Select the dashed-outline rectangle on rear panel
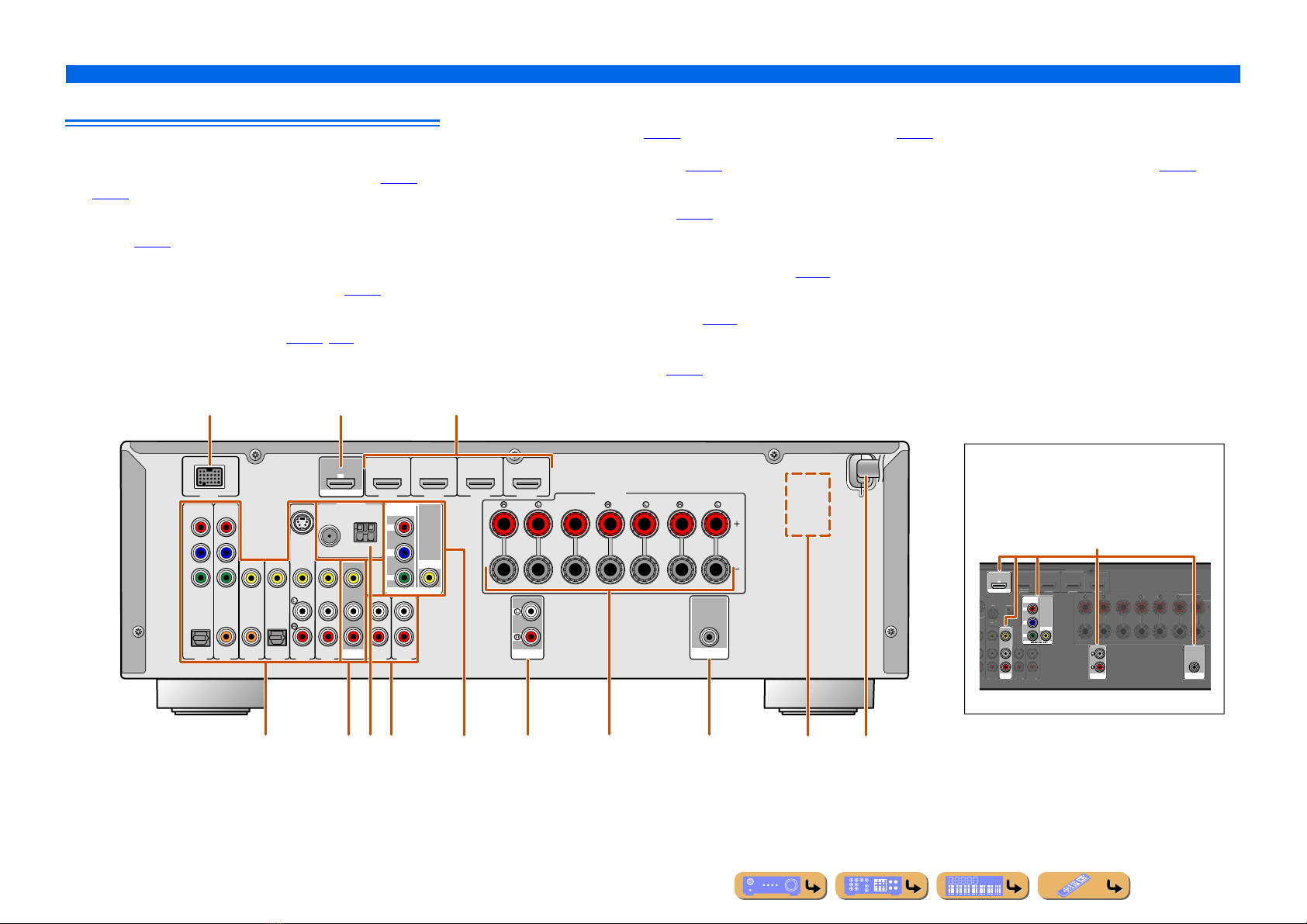Viewport: 1307px width, 924px height. click(x=807, y=504)
